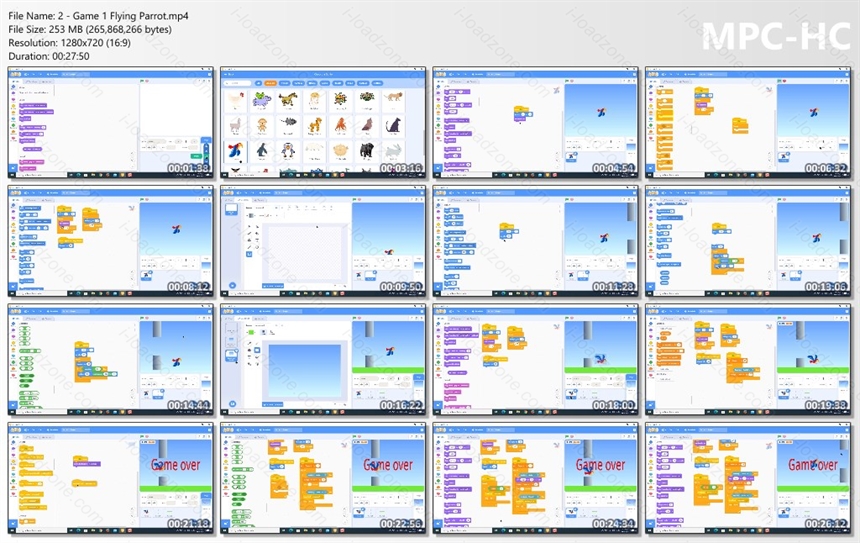Viewport: 860px width, 543px height.
Task: Open the frame thumbnail stamped 00:01:38
Action: pos(111,123)
